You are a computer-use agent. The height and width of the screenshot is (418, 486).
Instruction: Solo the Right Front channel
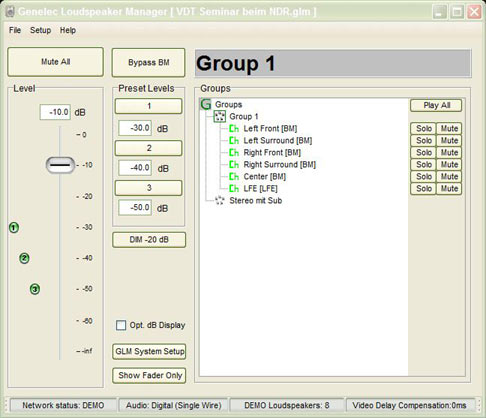423,152
